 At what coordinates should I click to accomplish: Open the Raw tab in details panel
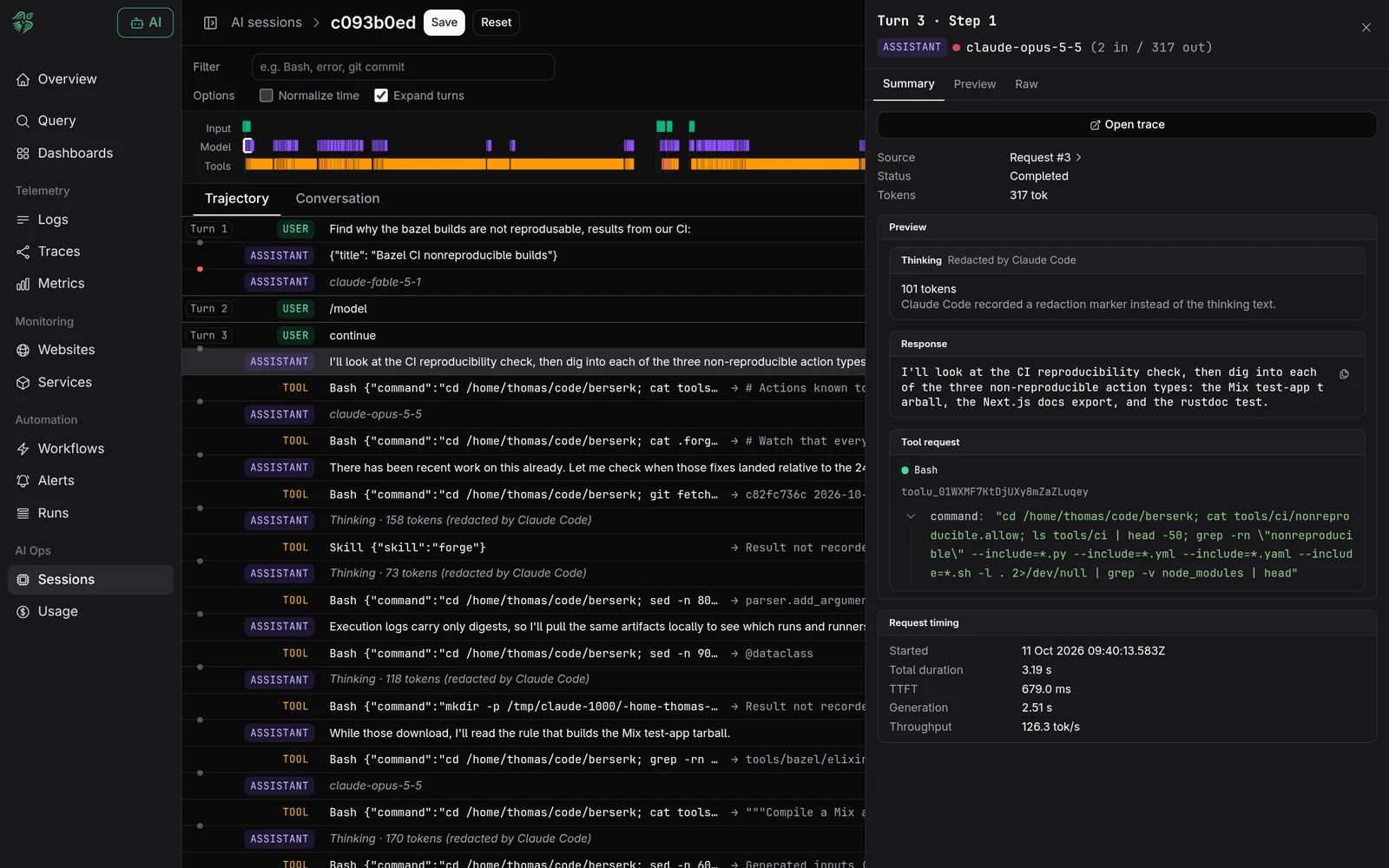1026,84
